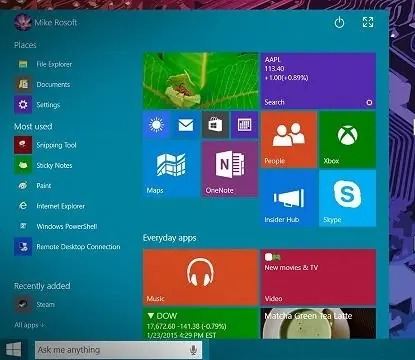Open the People tile

coord(289,139)
